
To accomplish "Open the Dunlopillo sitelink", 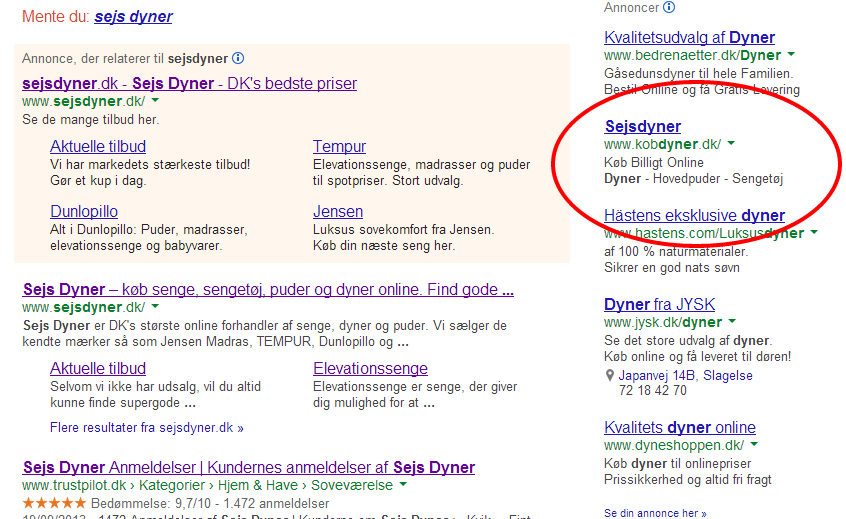I will point(84,211).
